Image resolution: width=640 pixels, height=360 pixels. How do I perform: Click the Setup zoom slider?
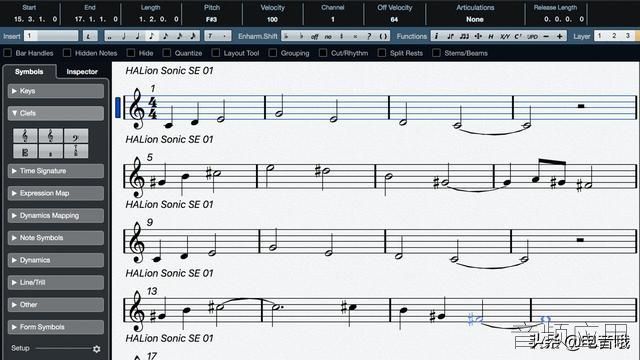tap(64, 349)
